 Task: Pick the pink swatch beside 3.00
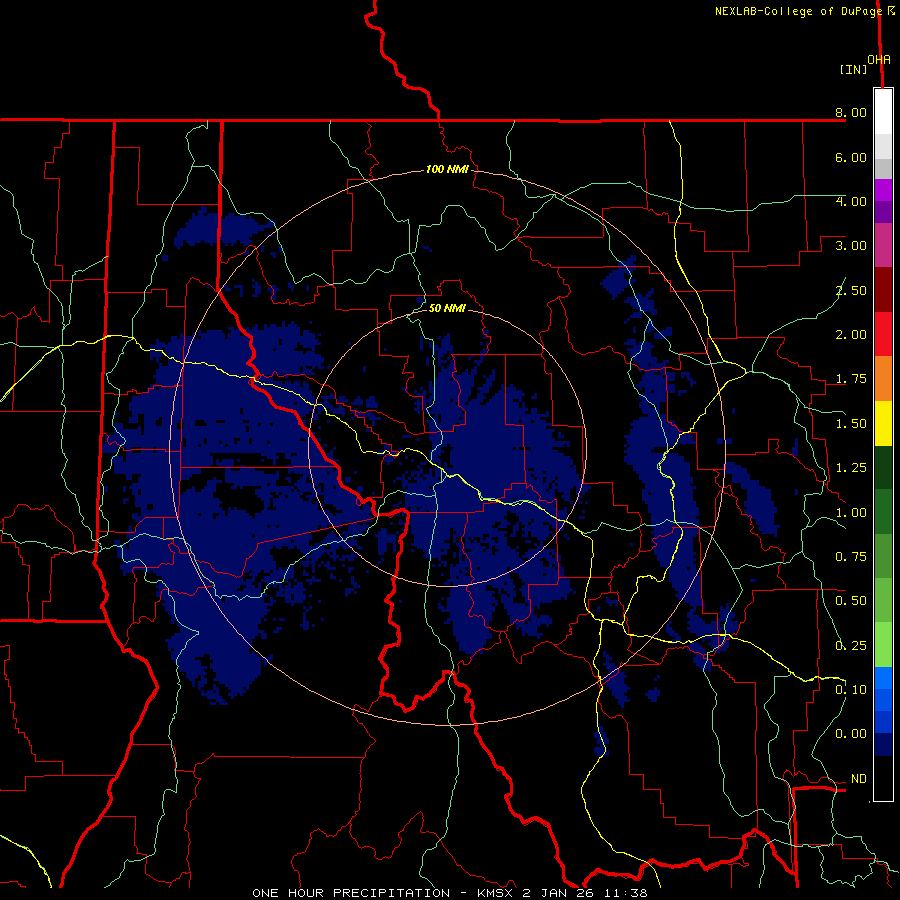[883, 245]
